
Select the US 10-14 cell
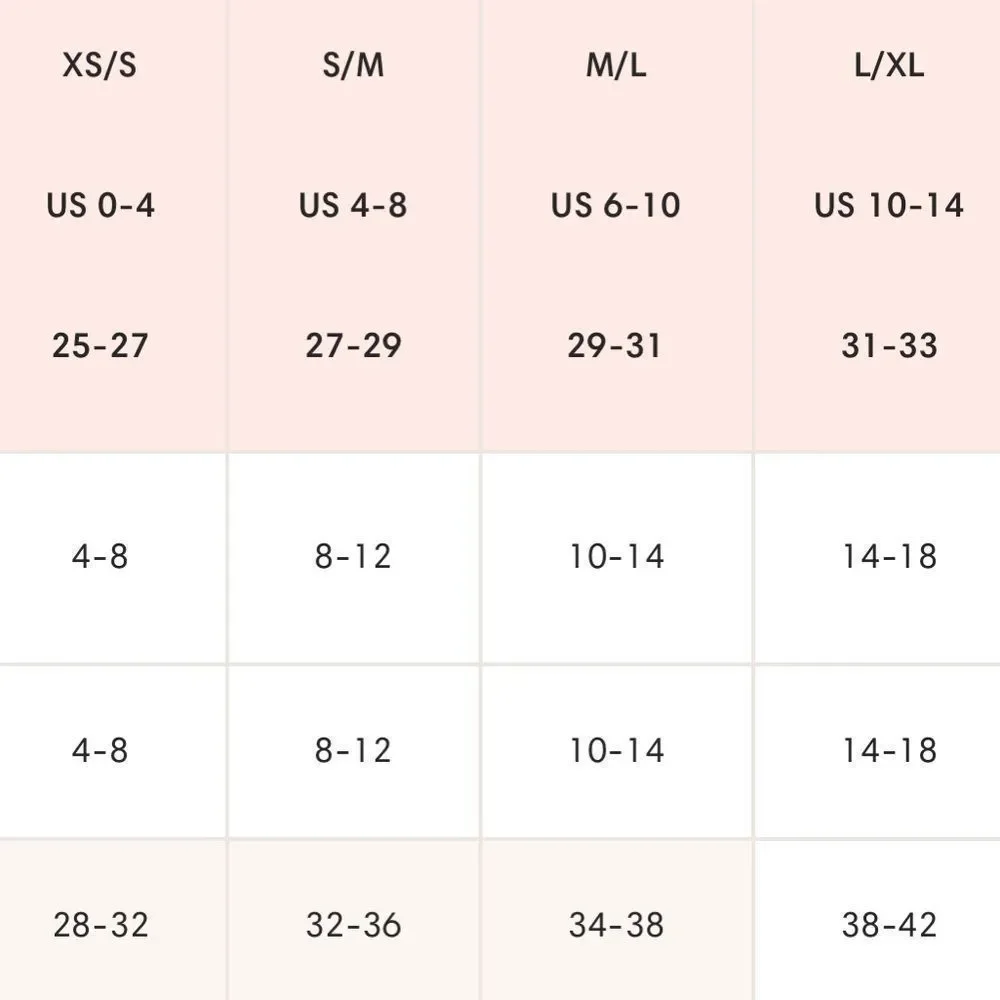pos(889,206)
